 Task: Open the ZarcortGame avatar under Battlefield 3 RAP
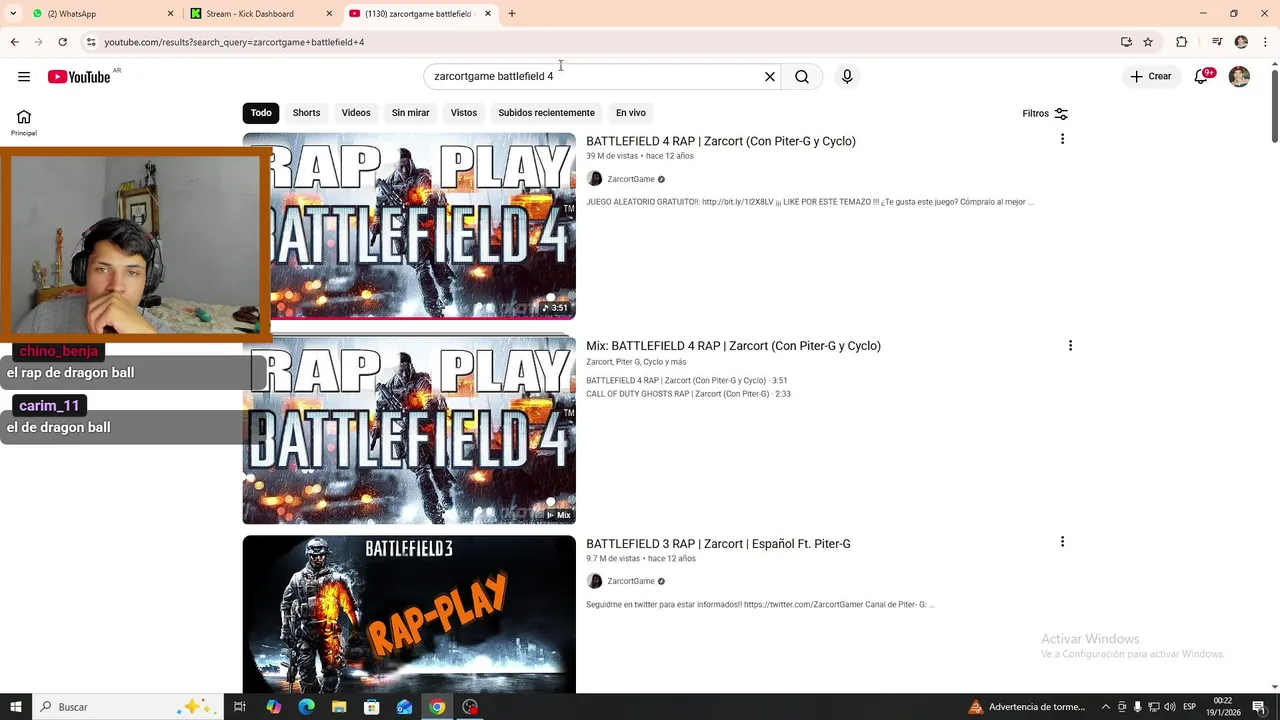[x=594, y=581]
